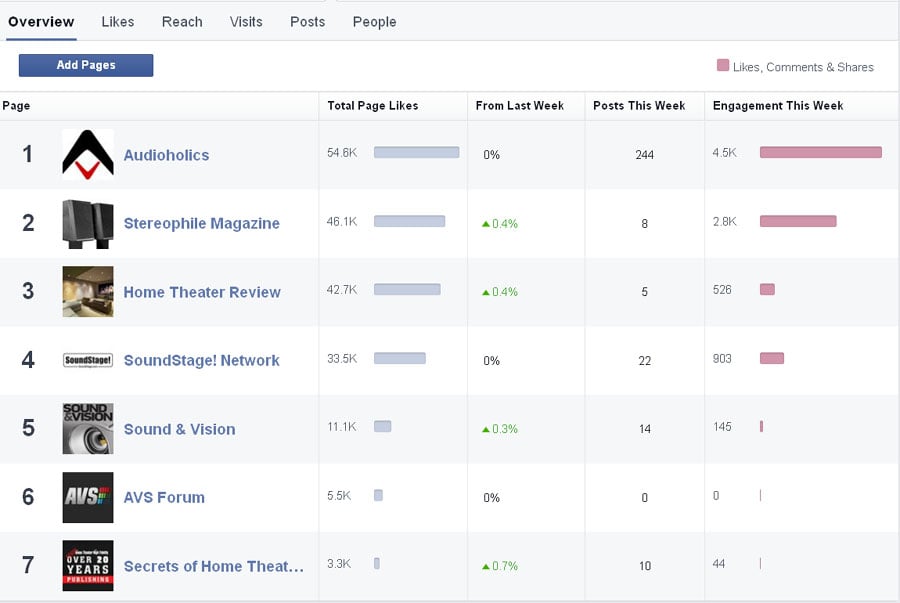
Task: Open the Home Theater Review thumbnail
Action: tap(87, 292)
